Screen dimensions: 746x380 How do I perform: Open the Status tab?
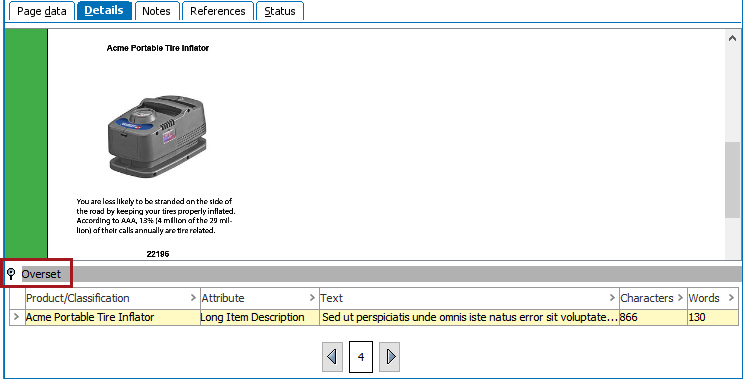click(280, 11)
